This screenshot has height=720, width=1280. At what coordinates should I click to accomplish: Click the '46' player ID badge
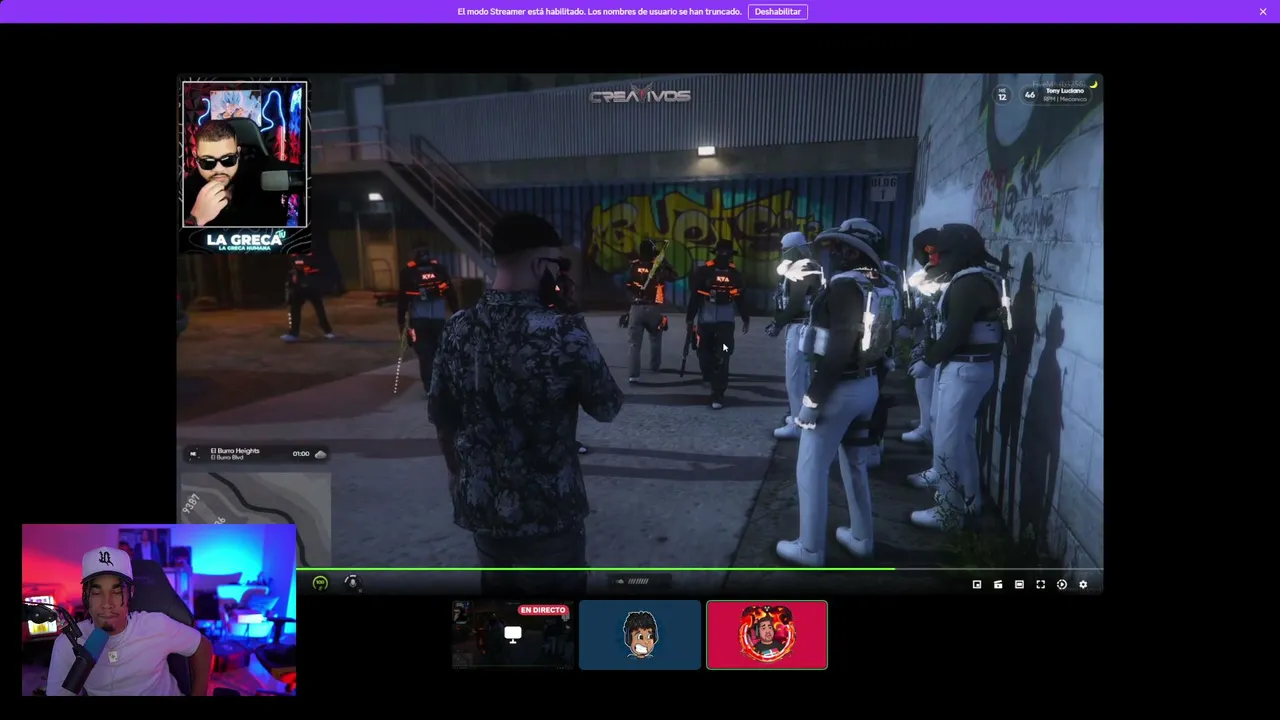[1030, 95]
